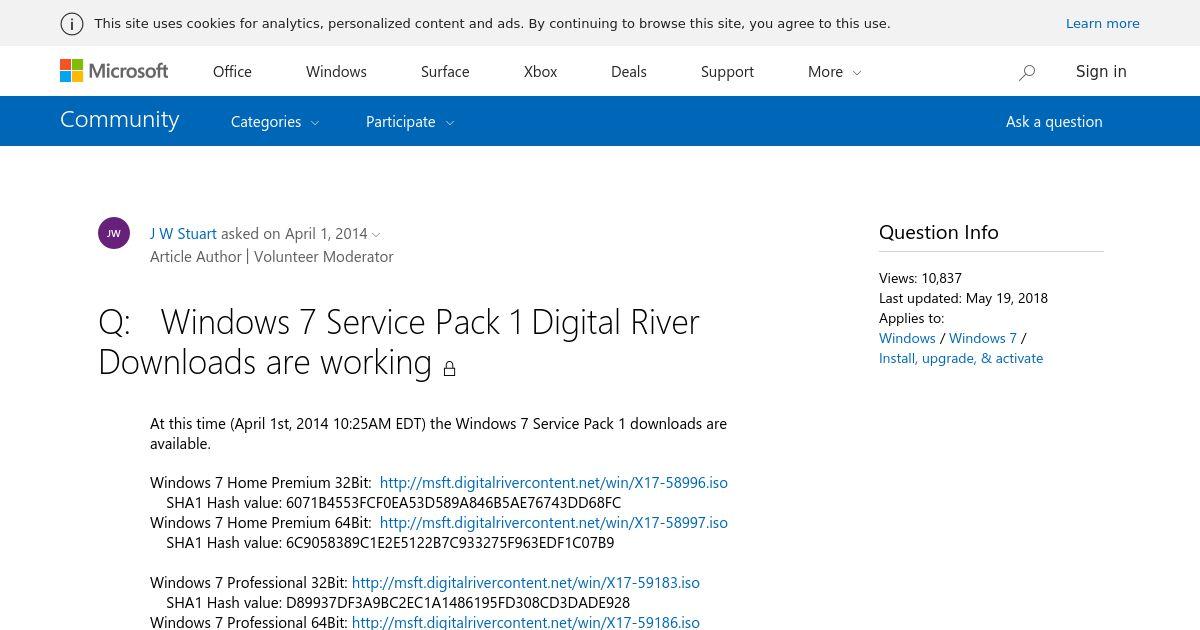Go to the Community home link
The width and height of the screenshot is (1200, 630).
(x=120, y=119)
